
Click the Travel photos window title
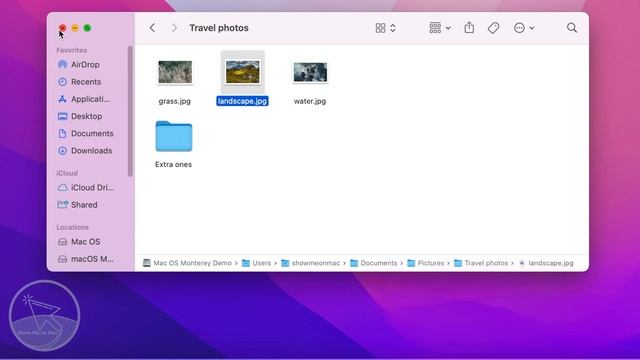[219, 28]
